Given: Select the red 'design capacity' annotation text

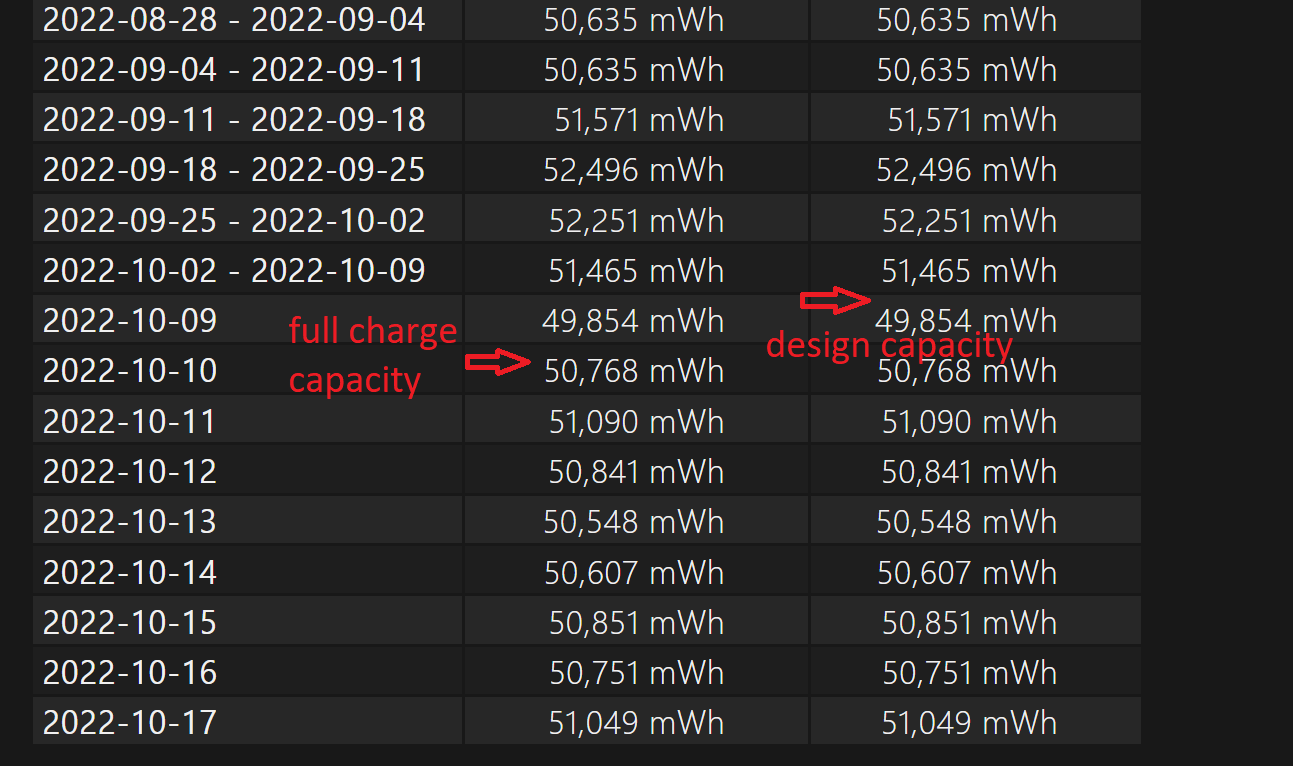Looking at the screenshot, I should (890, 345).
